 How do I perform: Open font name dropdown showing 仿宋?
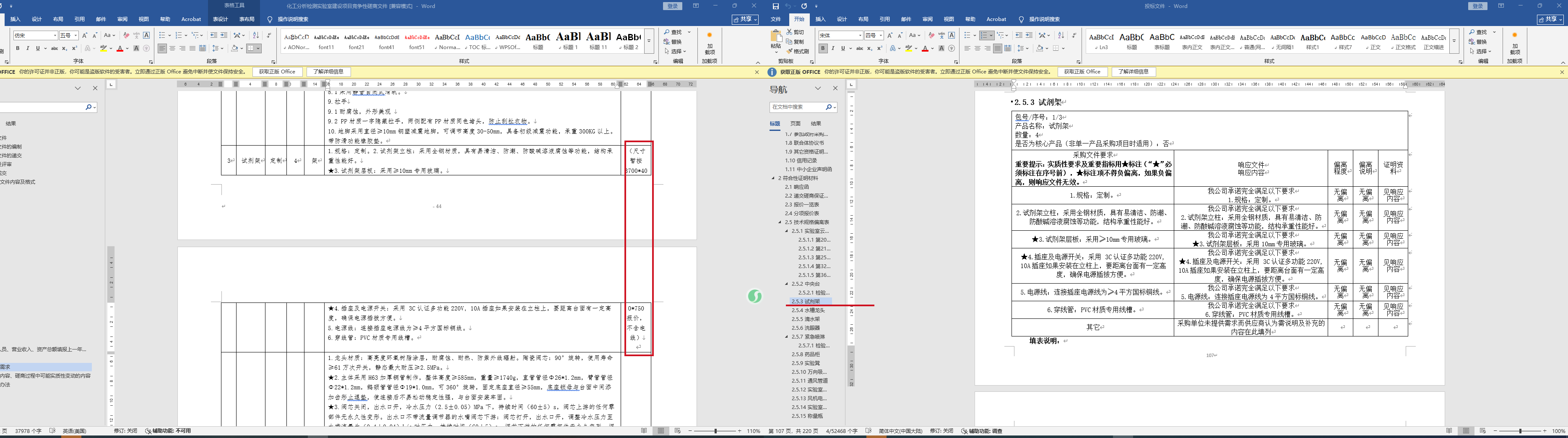pos(55,35)
